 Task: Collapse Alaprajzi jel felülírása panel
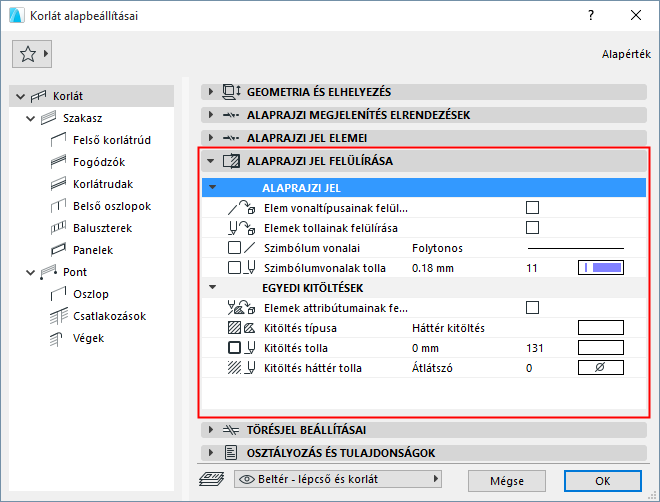pos(211,161)
